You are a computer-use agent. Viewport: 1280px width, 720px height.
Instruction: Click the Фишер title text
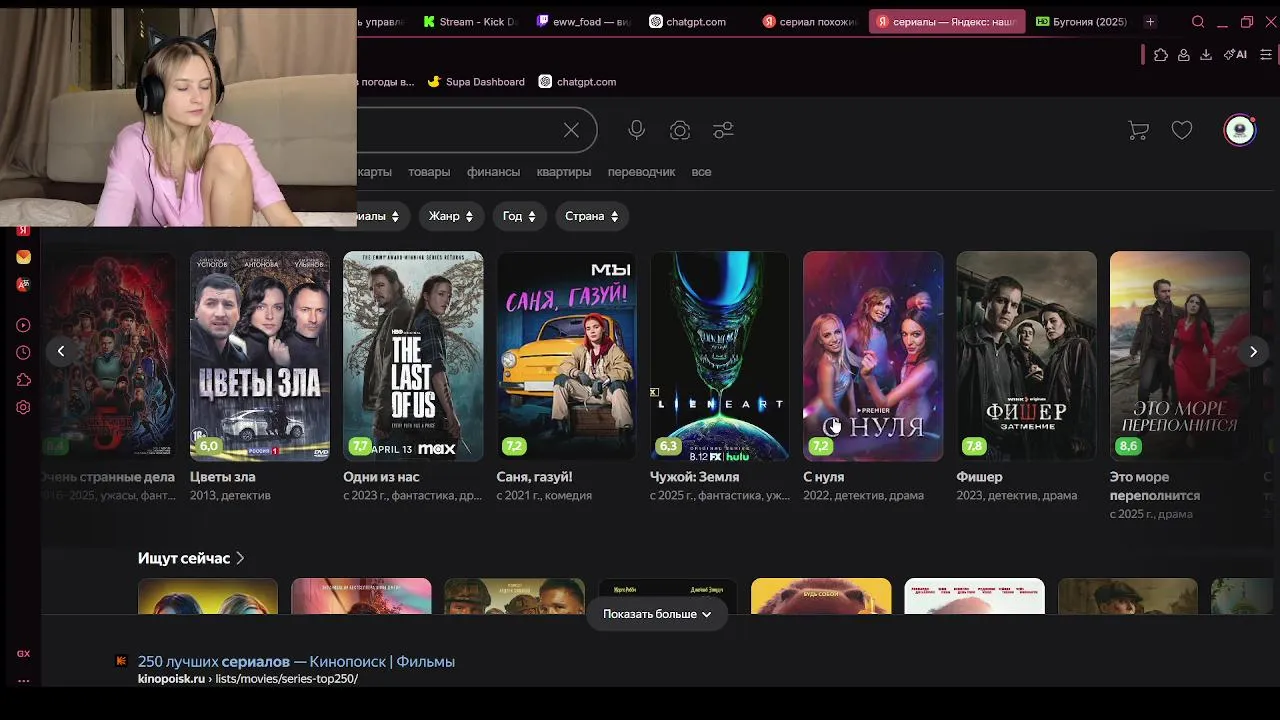coord(979,477)
